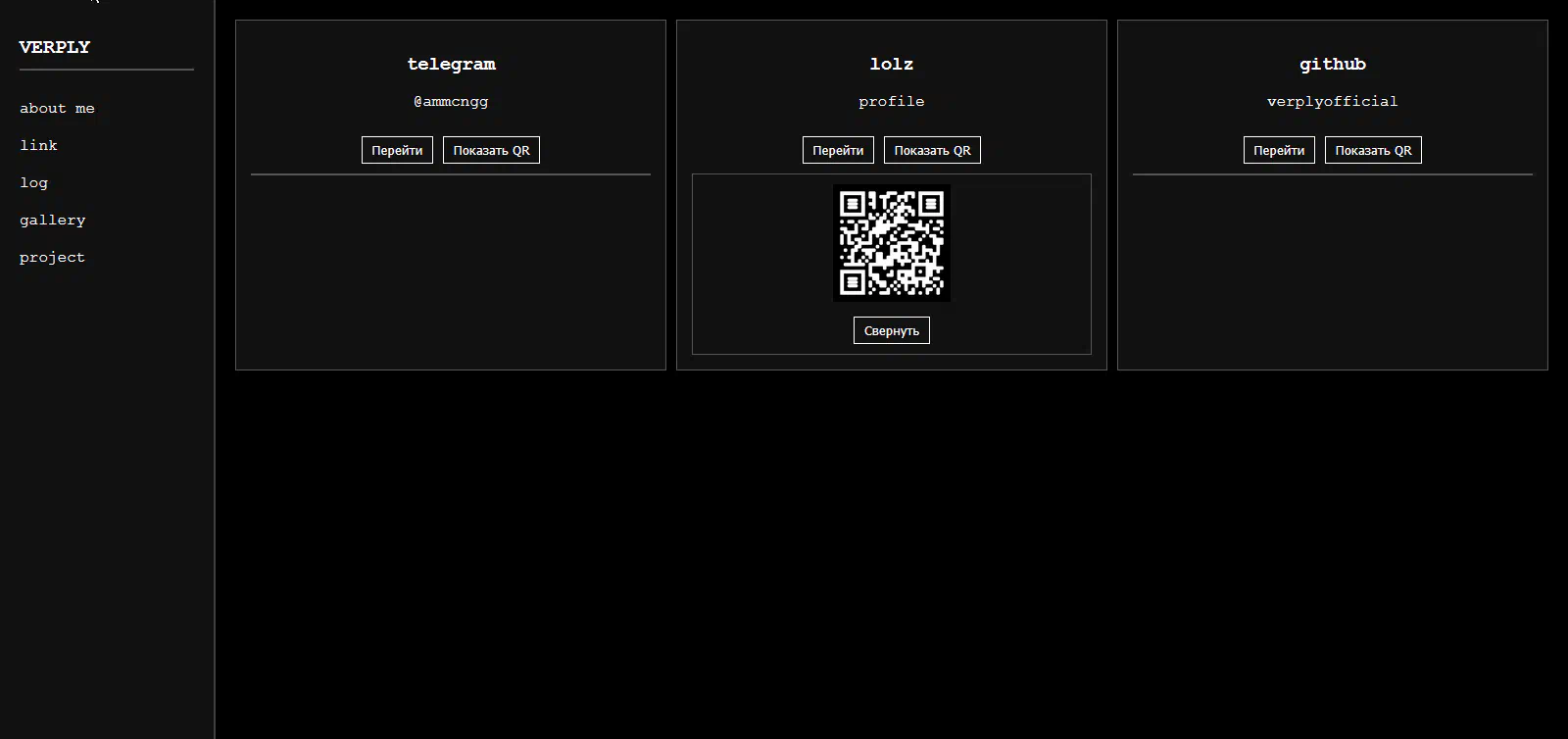This screenshot has height=739, width=1568.
Task: Open the gallery page
Action: pyautogui.click(x=52, y=221)
